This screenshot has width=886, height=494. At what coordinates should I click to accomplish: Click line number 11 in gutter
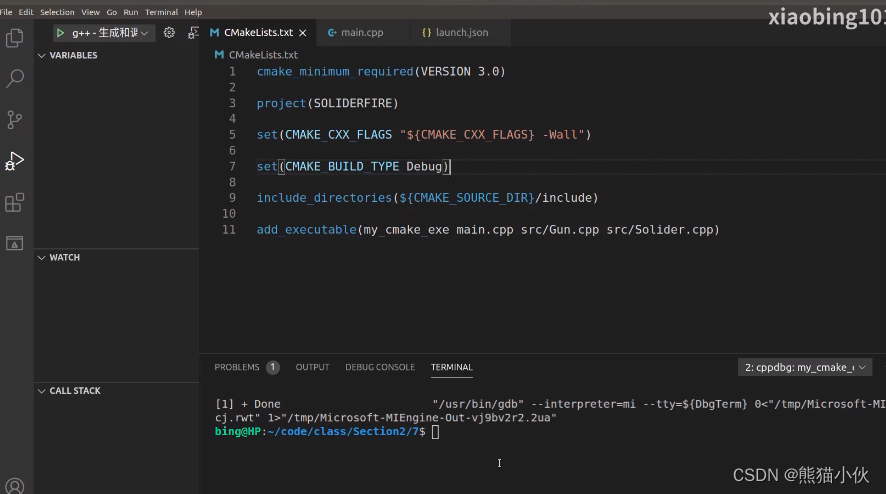[x=229, y=230]
